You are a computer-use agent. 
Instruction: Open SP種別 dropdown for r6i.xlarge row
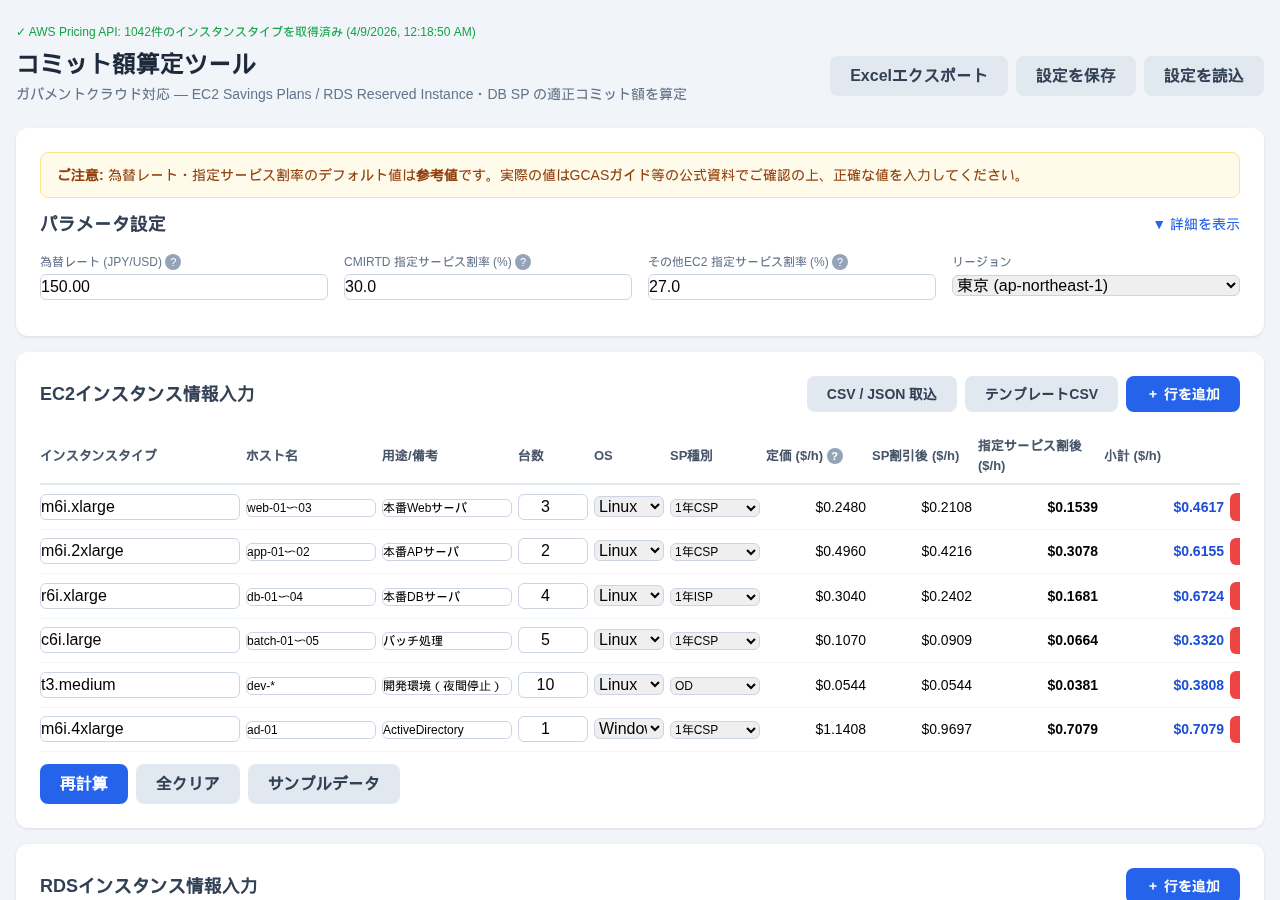715,597
